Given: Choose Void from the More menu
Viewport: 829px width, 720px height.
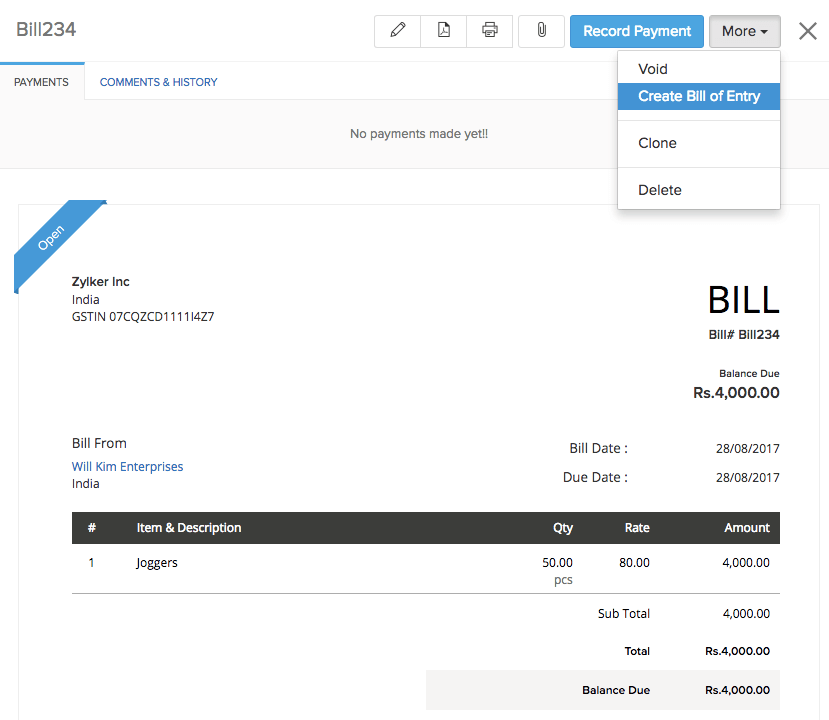Looking at the screenshot, I should (x=652, y=69).
